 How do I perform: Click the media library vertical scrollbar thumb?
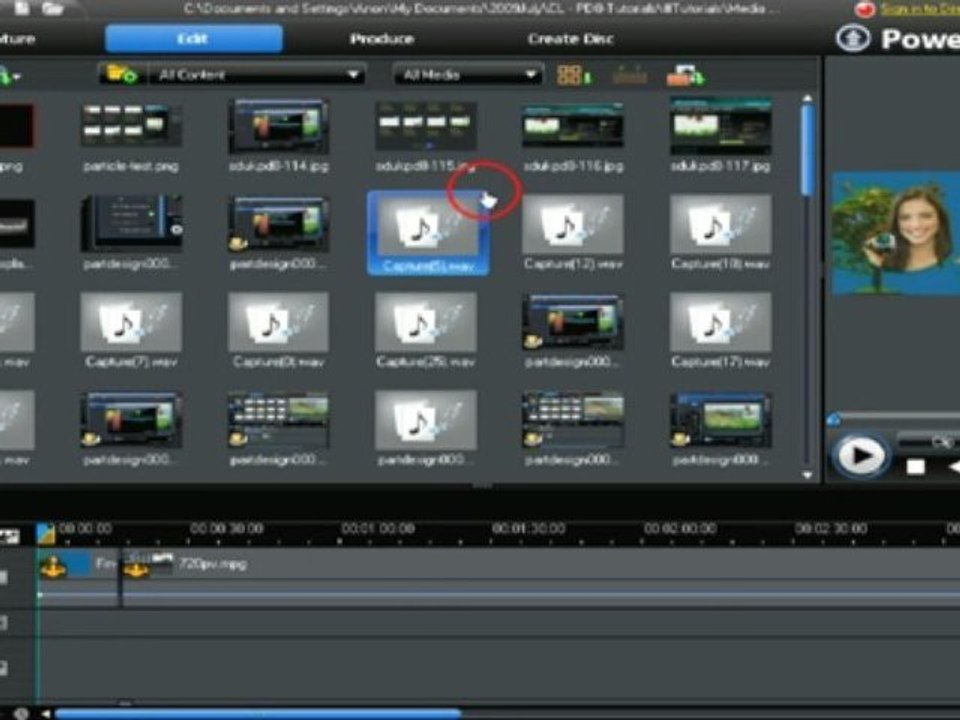click(x=808, y=151)
